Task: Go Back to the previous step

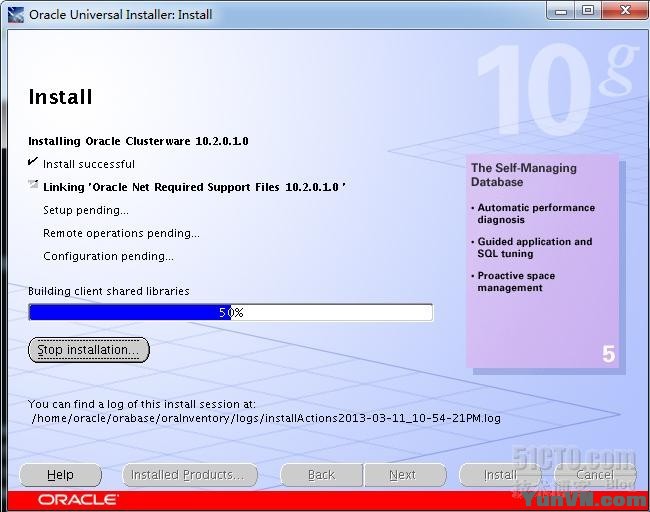Action: [322, 475]
